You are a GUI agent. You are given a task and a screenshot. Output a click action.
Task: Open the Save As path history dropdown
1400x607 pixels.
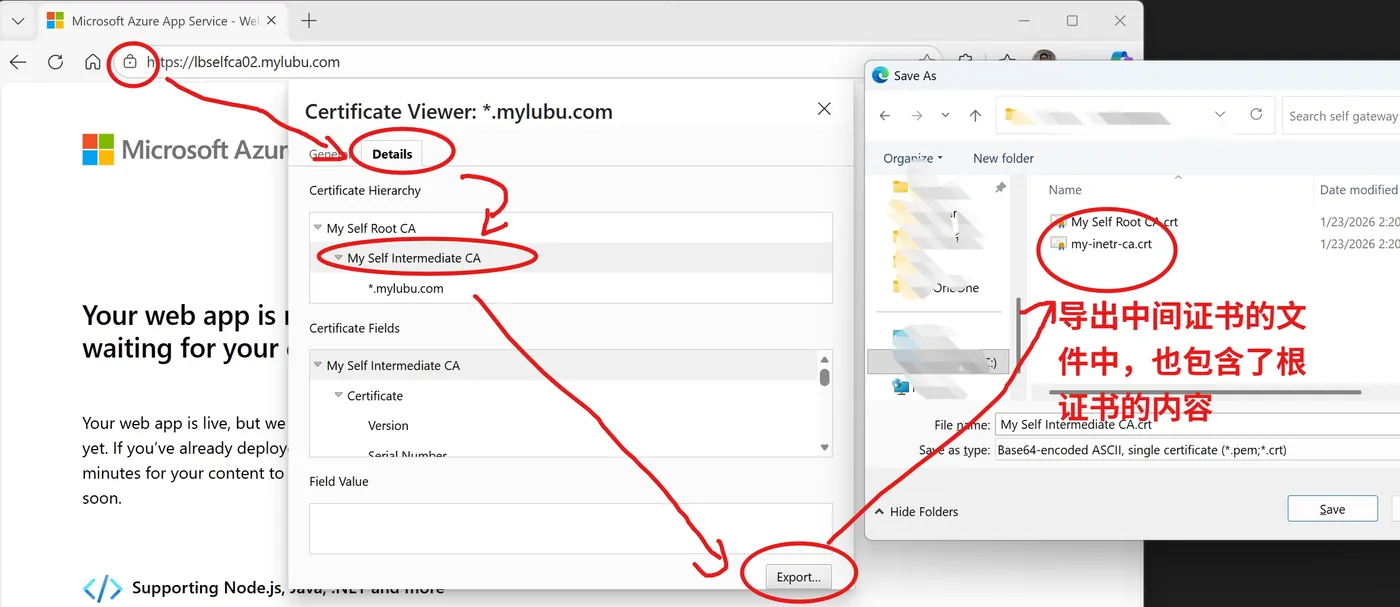click(1220, 115)
